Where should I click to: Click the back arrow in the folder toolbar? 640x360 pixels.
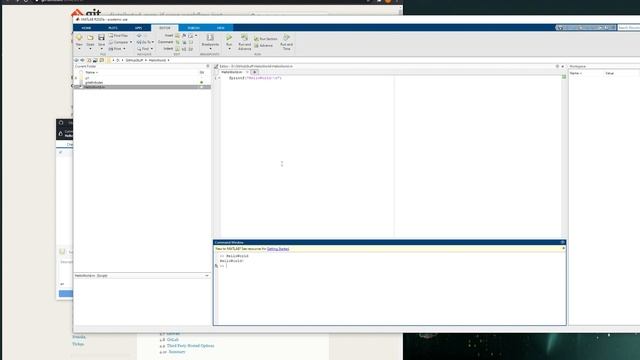click(x=76, y=60)
